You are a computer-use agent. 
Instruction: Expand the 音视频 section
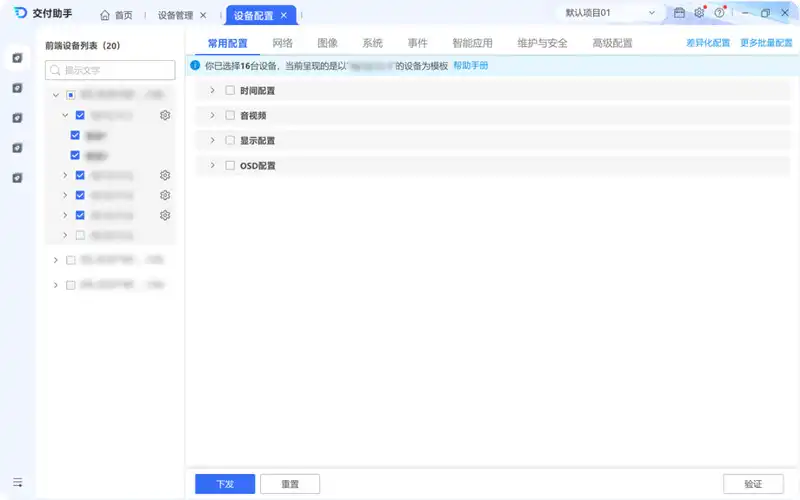tap(213, 115)
